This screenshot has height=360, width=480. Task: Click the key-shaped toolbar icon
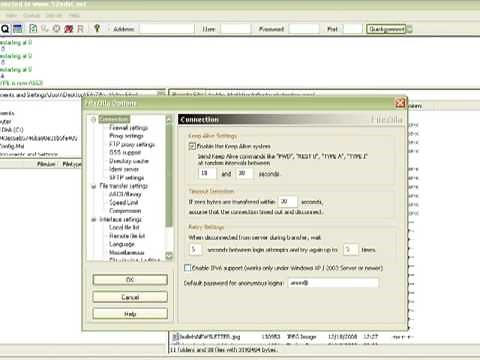pos(97,28)
